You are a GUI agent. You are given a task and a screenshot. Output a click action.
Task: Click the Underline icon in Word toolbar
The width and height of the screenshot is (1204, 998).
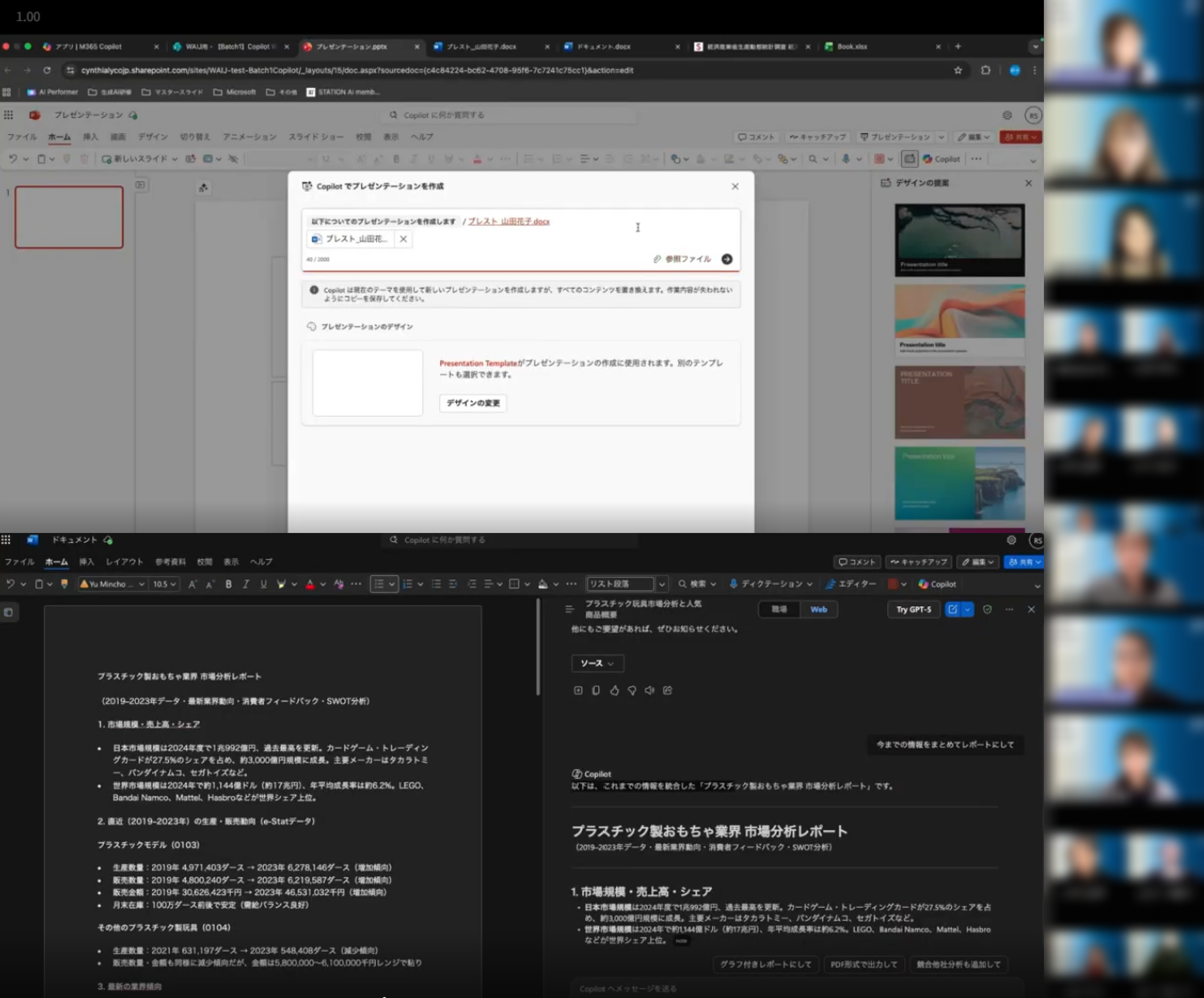coord(264,584)
